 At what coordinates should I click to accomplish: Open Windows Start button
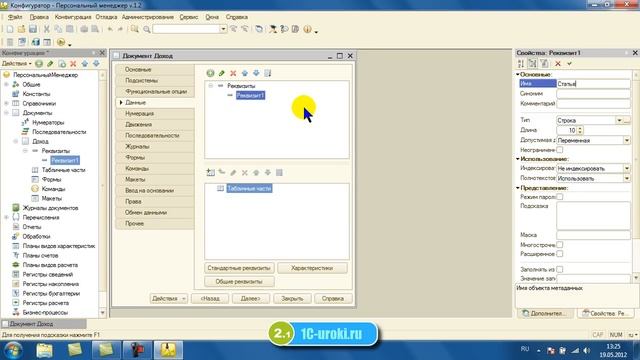pos(13,350)
